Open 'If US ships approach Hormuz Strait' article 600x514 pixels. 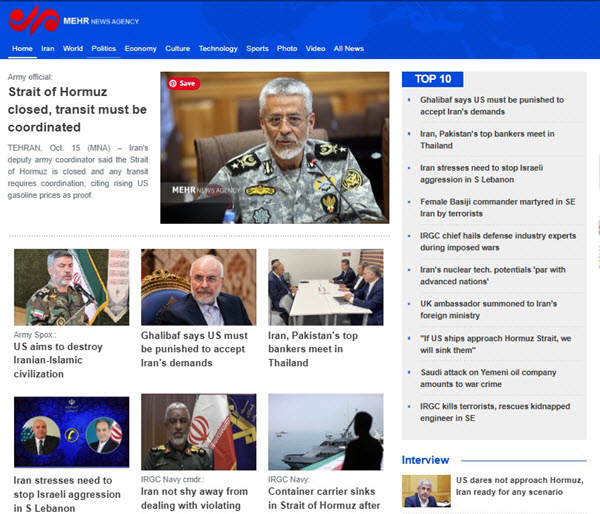496,344
